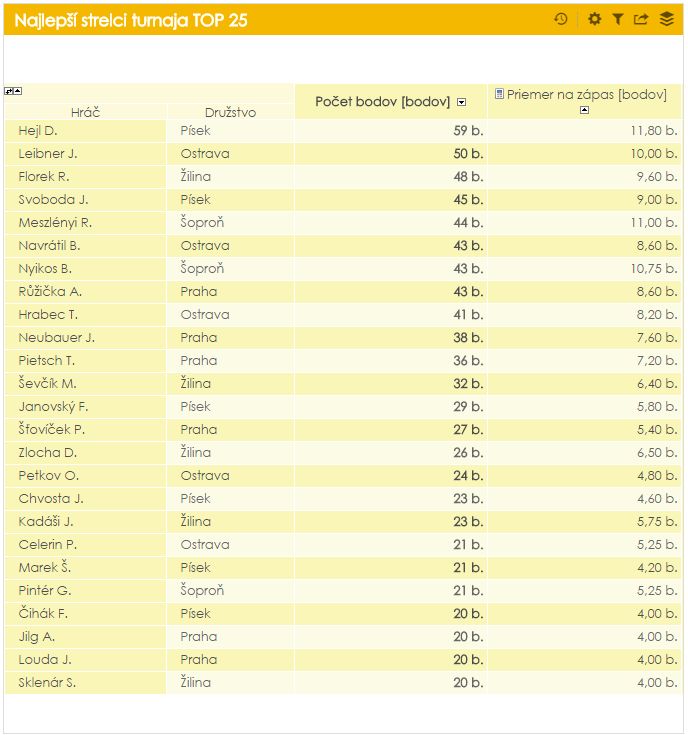Click the title Najlepší strelci turnaja TOP 25
The height and width of the screenshot is (735, 688).
(x=131, y=20)
